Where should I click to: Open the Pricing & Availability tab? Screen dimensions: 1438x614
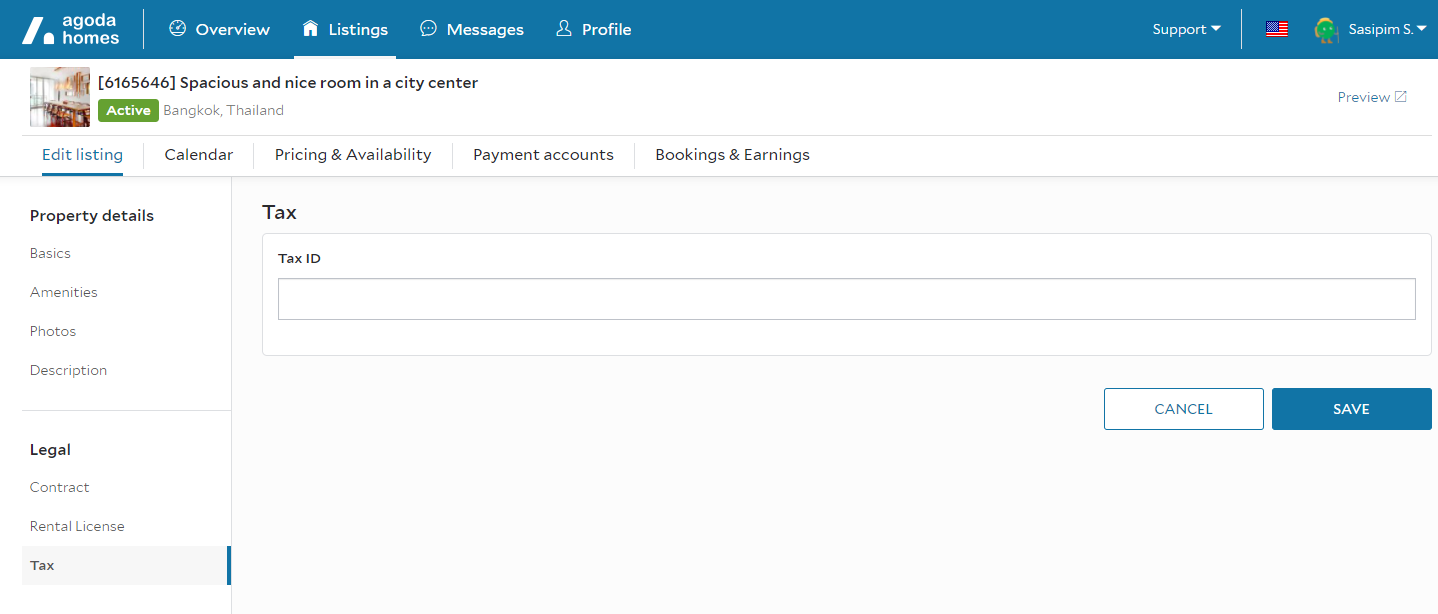click(x=353, y=155)
